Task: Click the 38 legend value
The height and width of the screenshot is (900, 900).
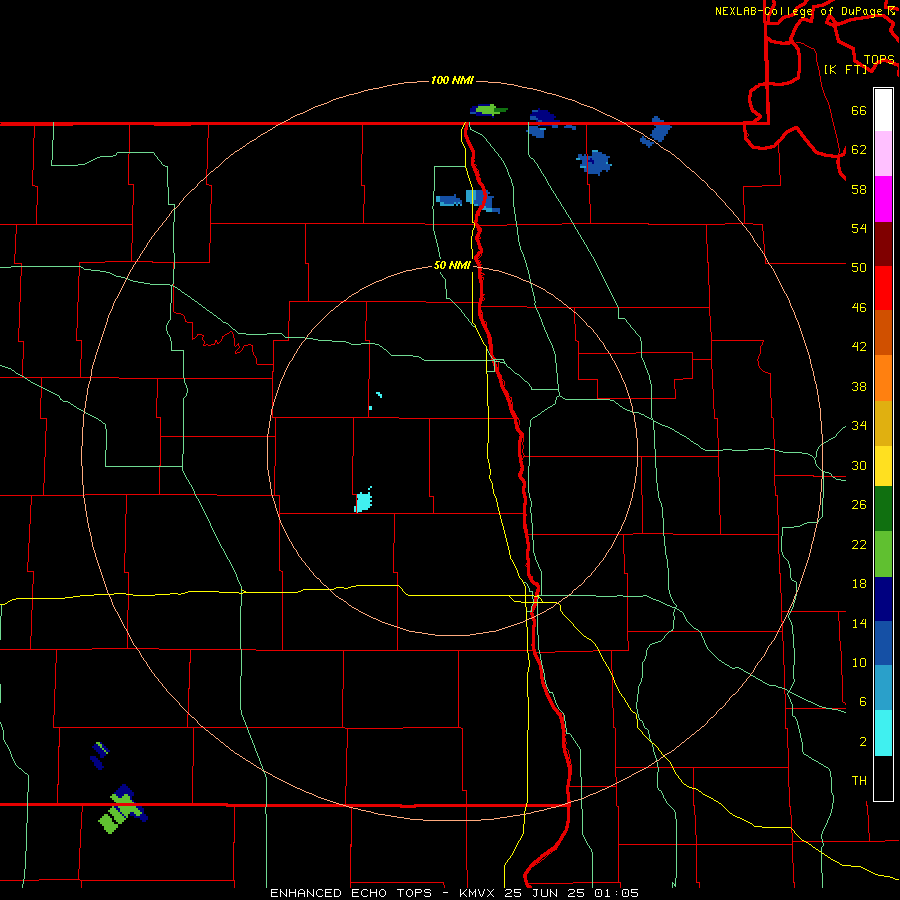Action: [x=859, y=386]
